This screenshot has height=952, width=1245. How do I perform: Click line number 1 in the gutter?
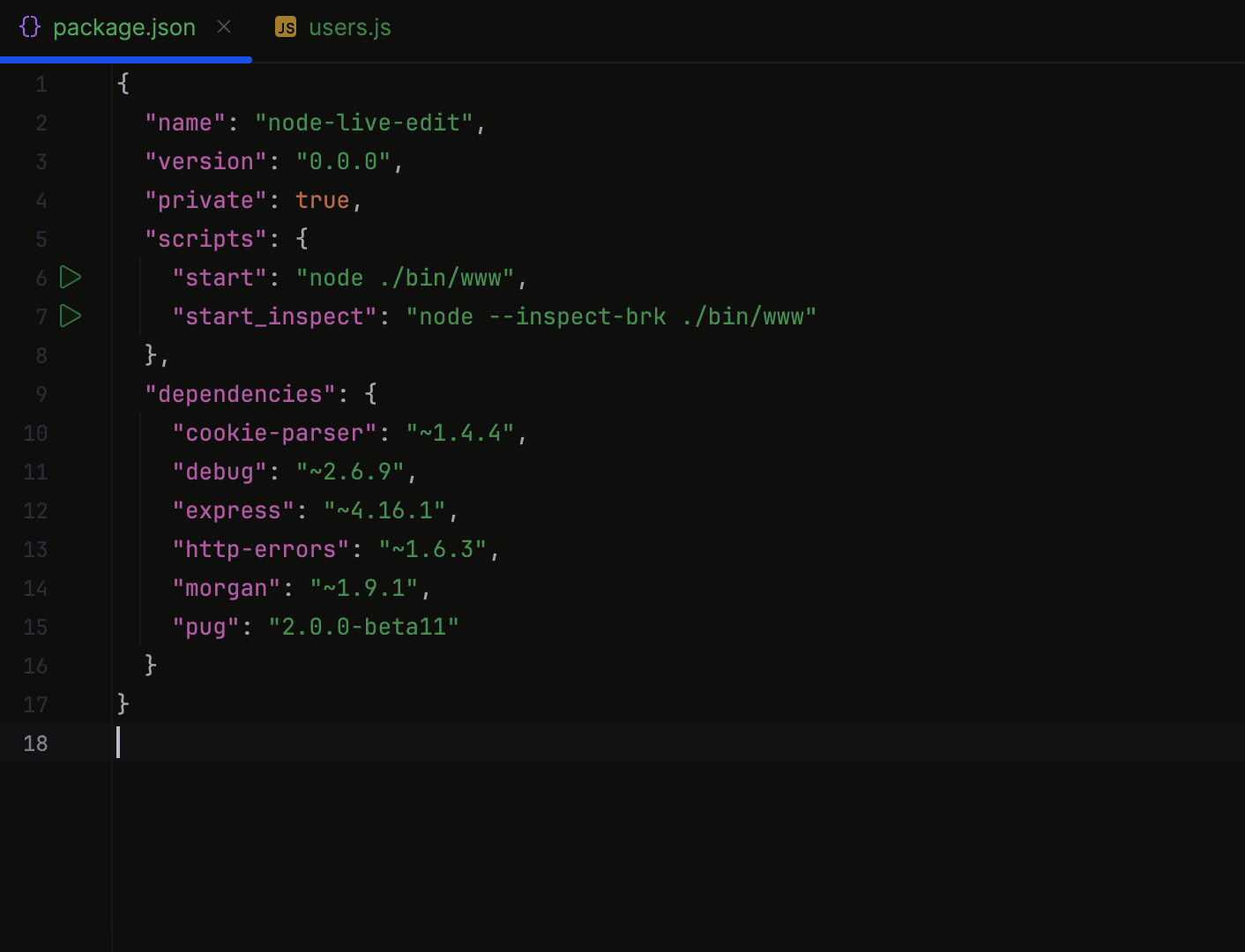[41, 84]
